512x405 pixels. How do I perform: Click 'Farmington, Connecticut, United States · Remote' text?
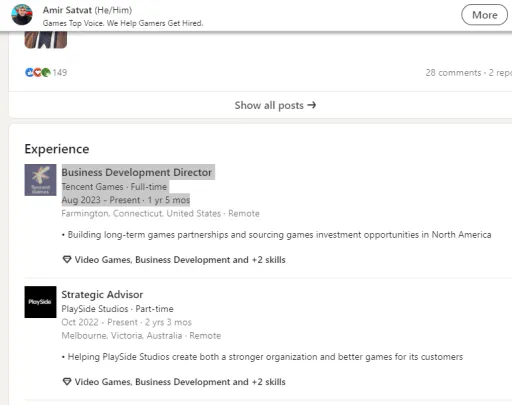point(160,213)
